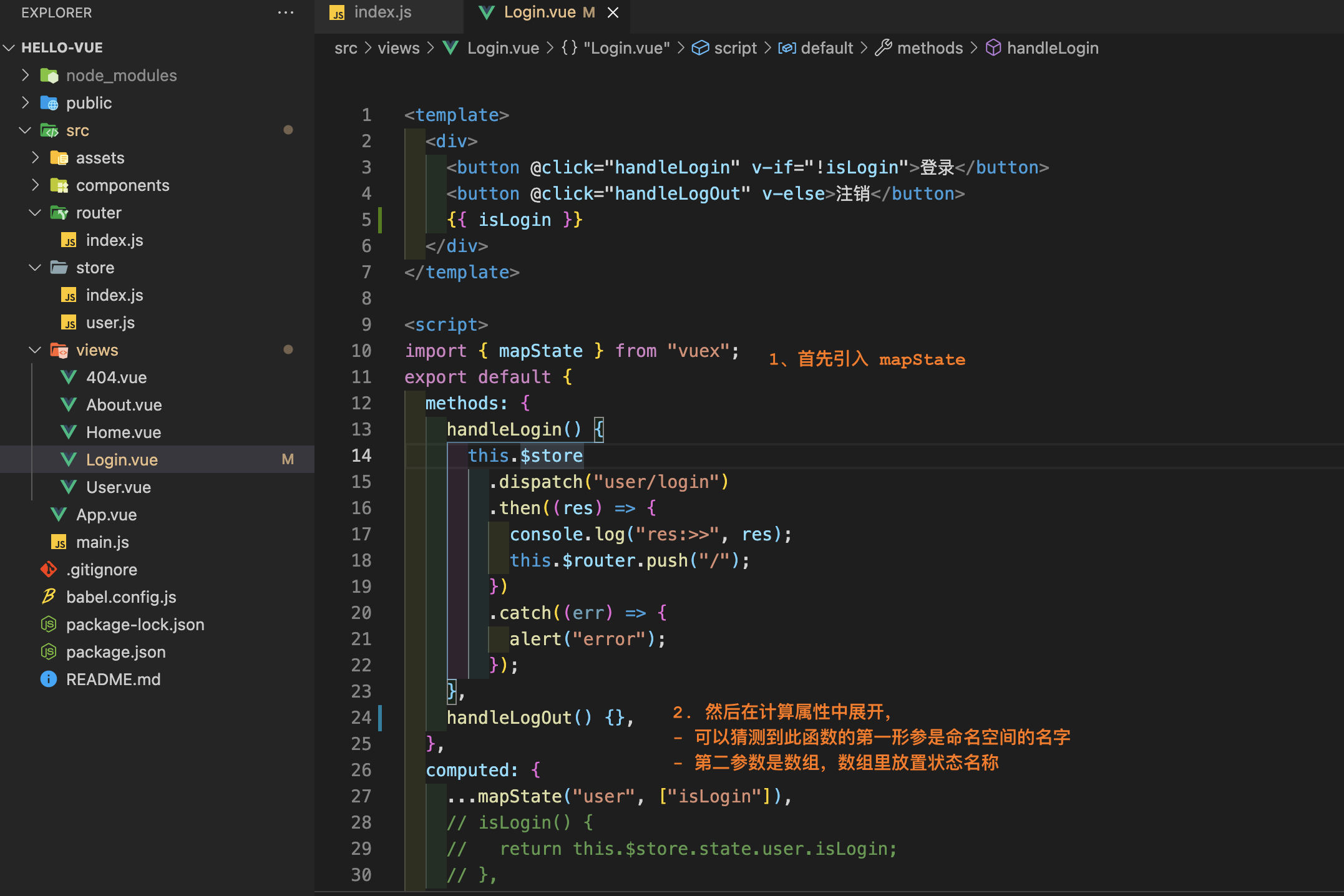Image resolution: width=1344 pixels, height=896 pixels.
Task: Click the Node icon beside package.json
Action: (49, 652)
